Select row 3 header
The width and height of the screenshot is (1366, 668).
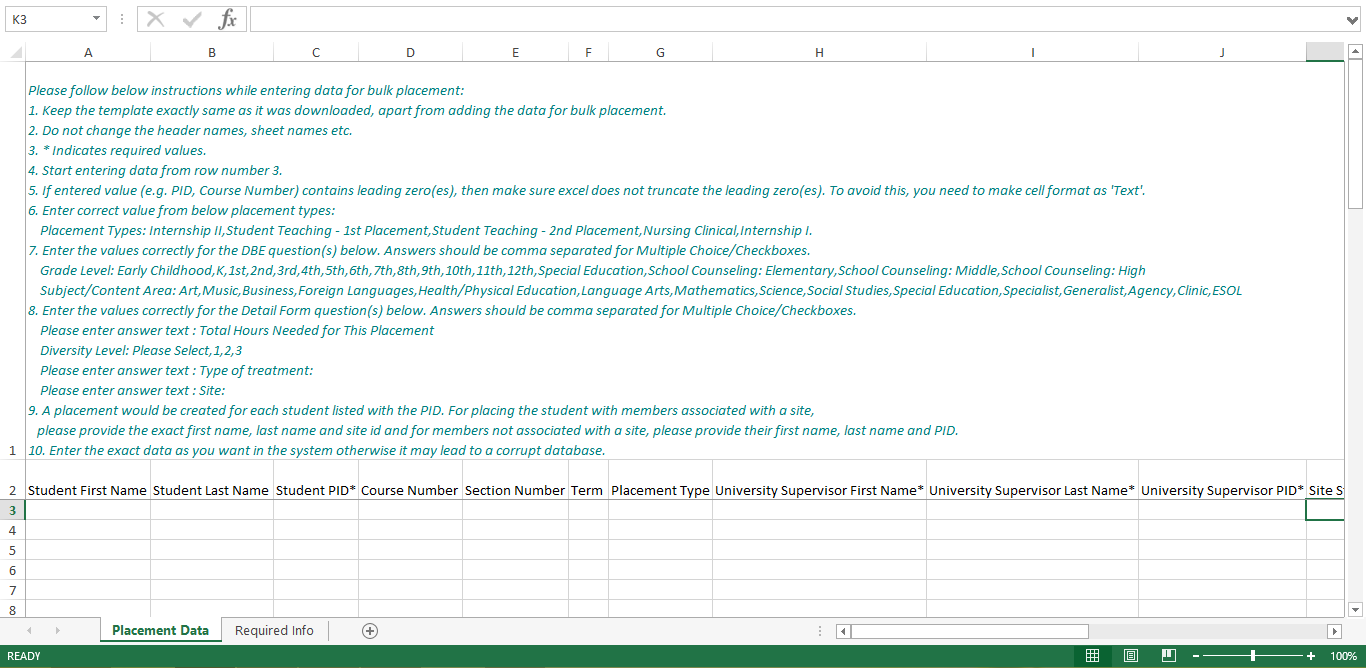point(13,510)
